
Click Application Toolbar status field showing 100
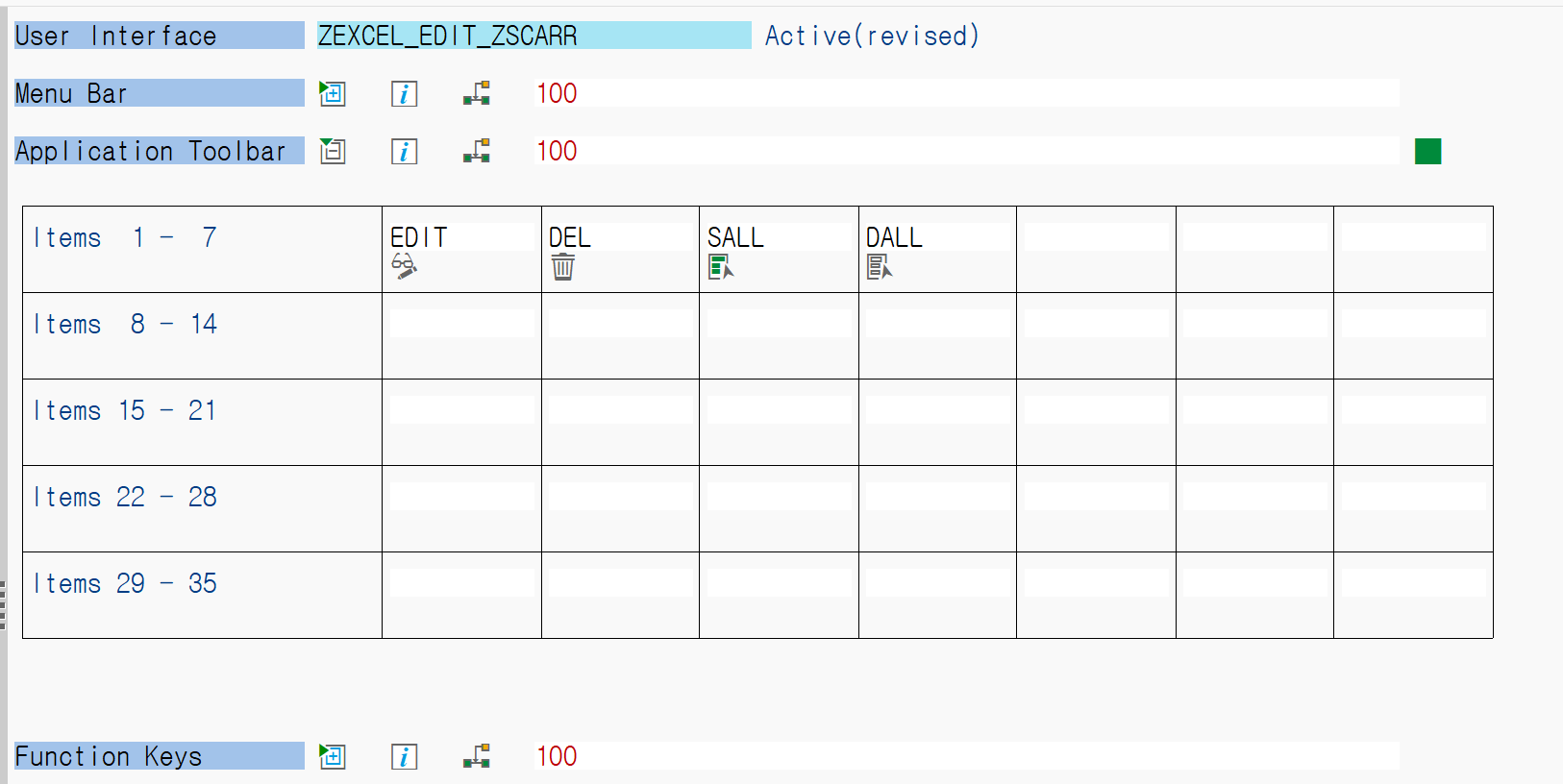click(x=967, y=151)
